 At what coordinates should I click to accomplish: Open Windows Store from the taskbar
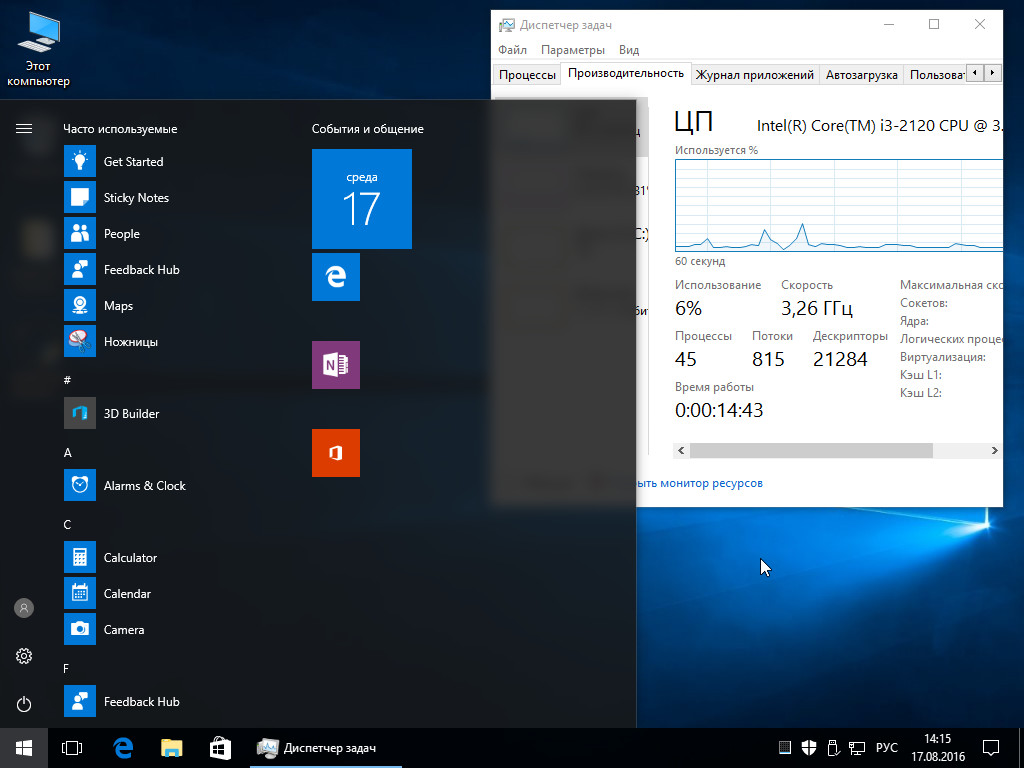[220, 747]
